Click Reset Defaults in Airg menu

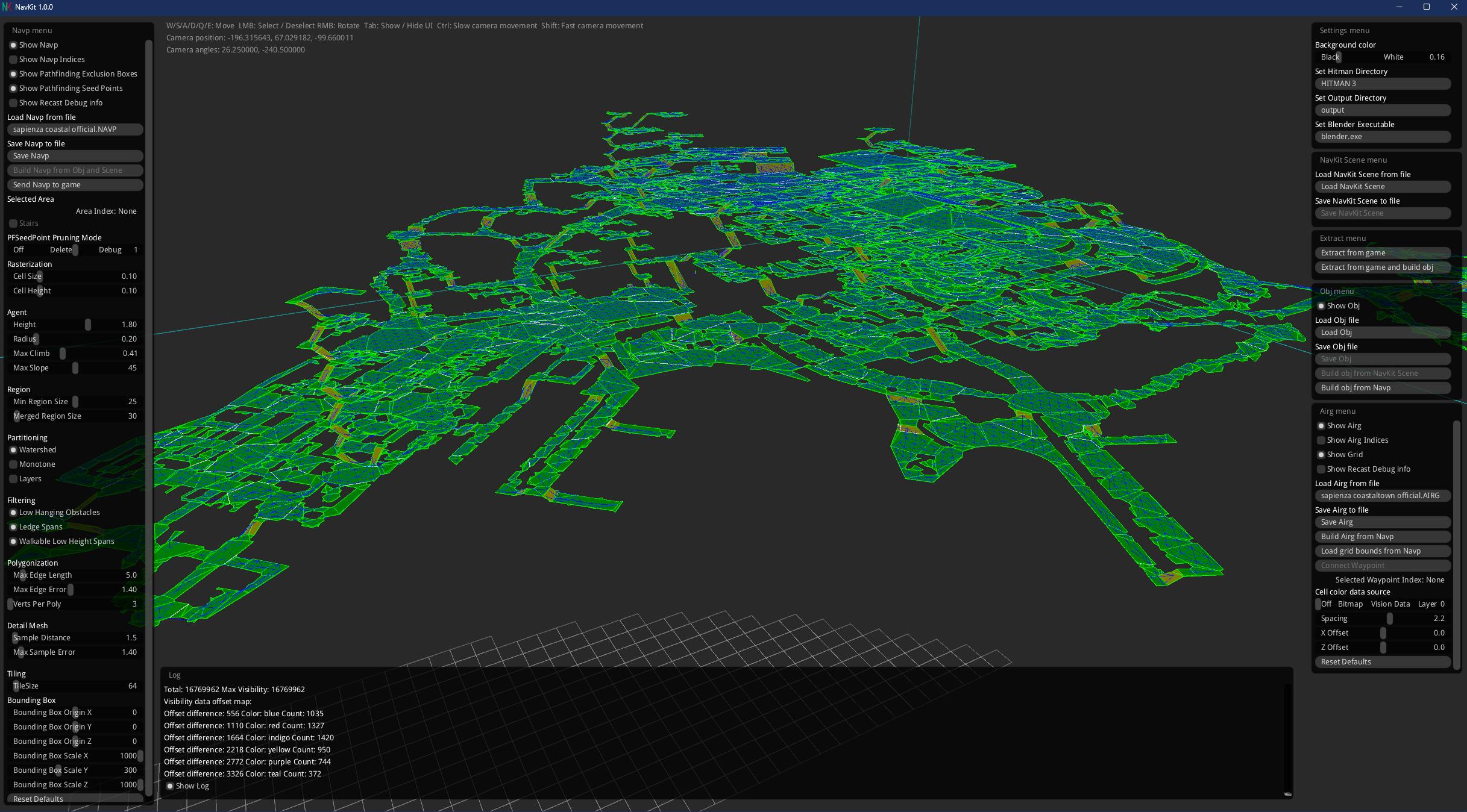click(x=1383, y=662)
